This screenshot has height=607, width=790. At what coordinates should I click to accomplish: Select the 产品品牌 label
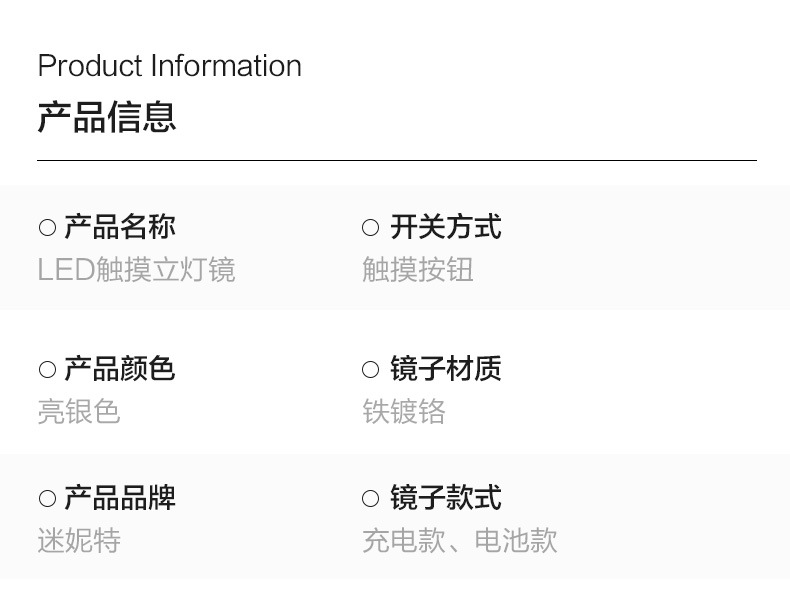click(119, 498)
